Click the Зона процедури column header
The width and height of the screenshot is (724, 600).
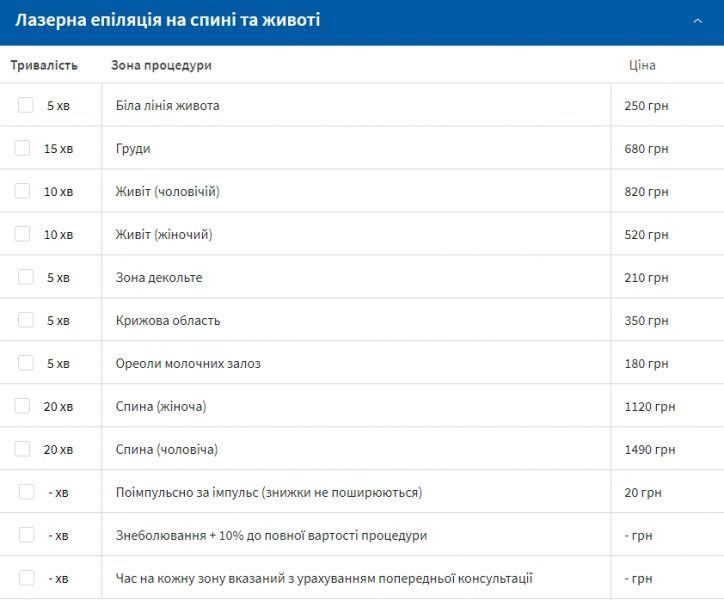pos(161,65)
